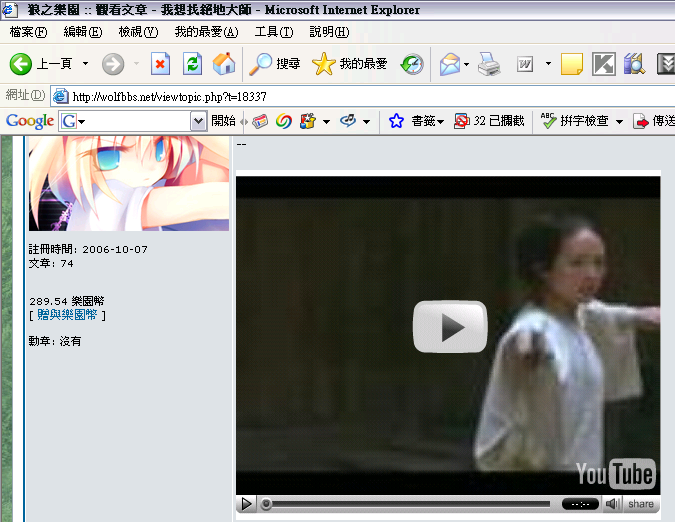Click the 拼字檢查 spell check button

(x=575, y=121)
